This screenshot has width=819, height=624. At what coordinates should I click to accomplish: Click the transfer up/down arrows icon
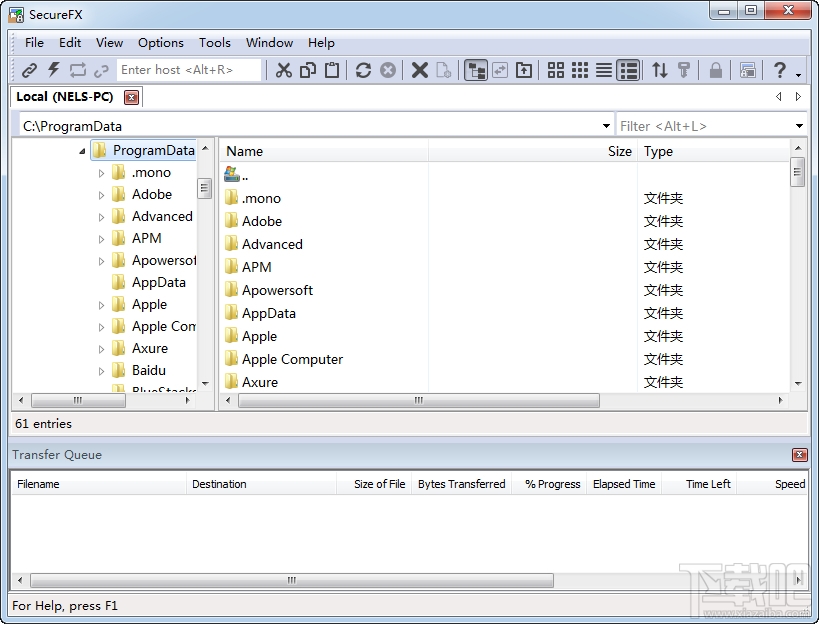(660, 70)
